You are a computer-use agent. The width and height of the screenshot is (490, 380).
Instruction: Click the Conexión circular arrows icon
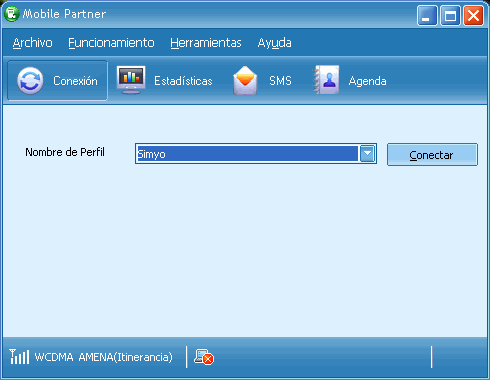pos(30,81)
